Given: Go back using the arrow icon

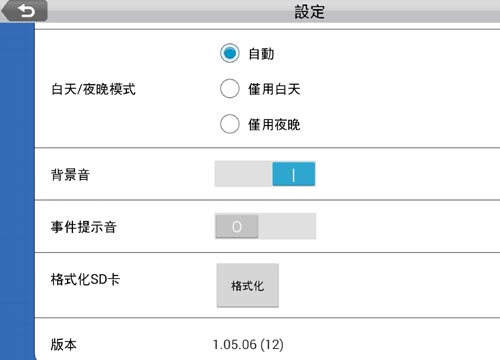Looking at the screenshot, I should tap(25, 11).
